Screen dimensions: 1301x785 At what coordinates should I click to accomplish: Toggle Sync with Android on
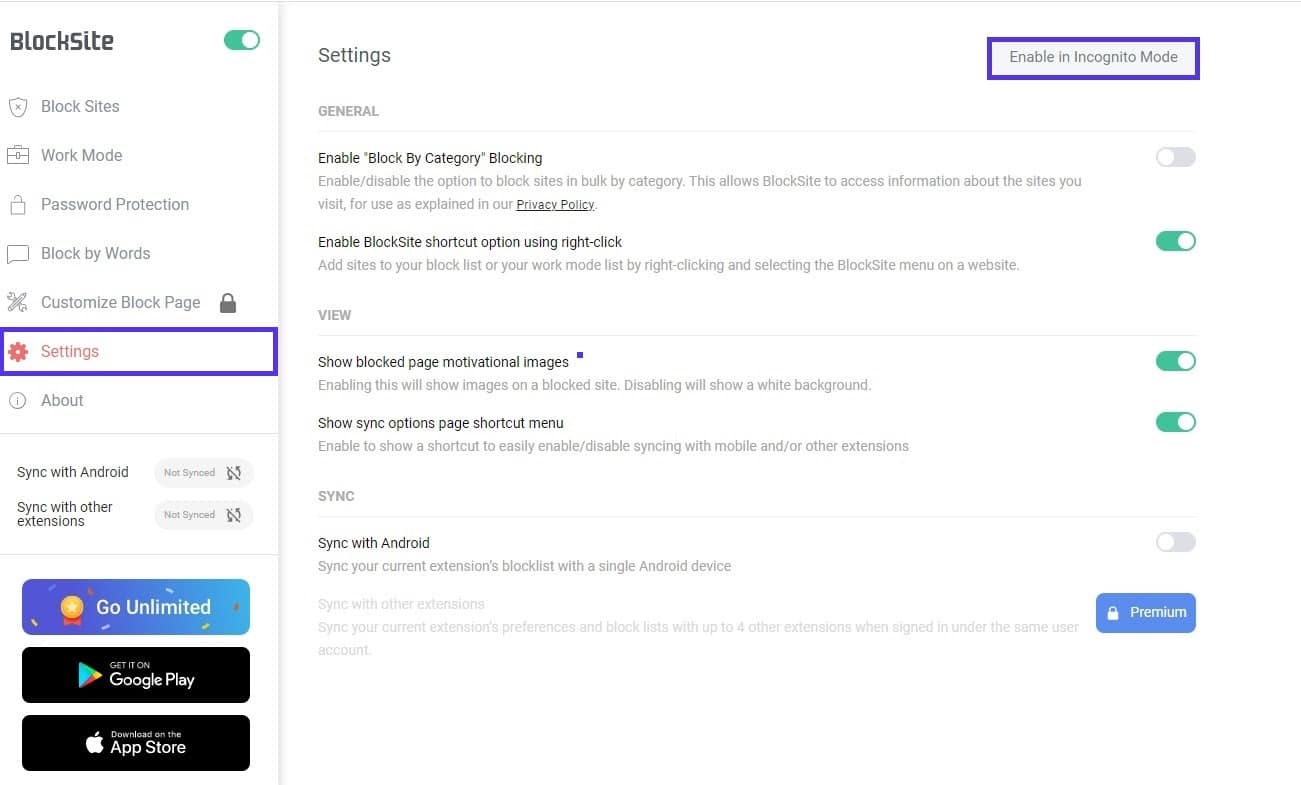click(1175, 541)
